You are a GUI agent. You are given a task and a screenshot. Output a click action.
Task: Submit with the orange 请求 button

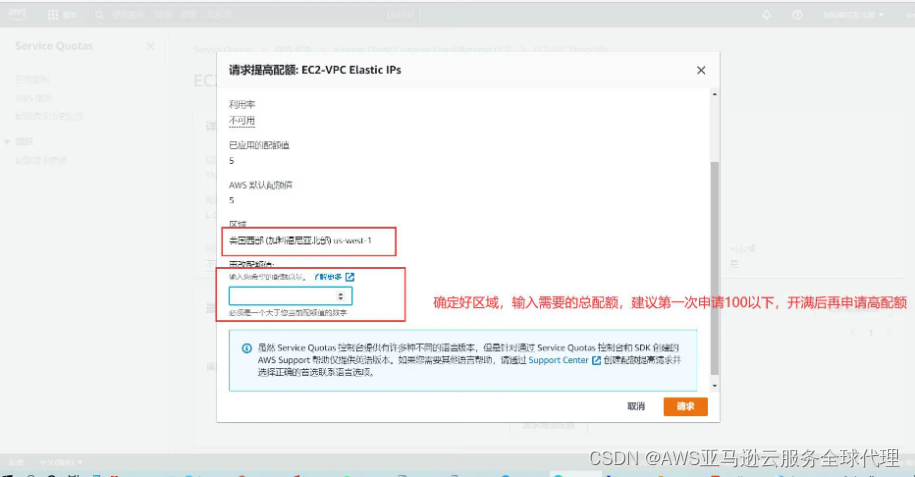point(685,406)
